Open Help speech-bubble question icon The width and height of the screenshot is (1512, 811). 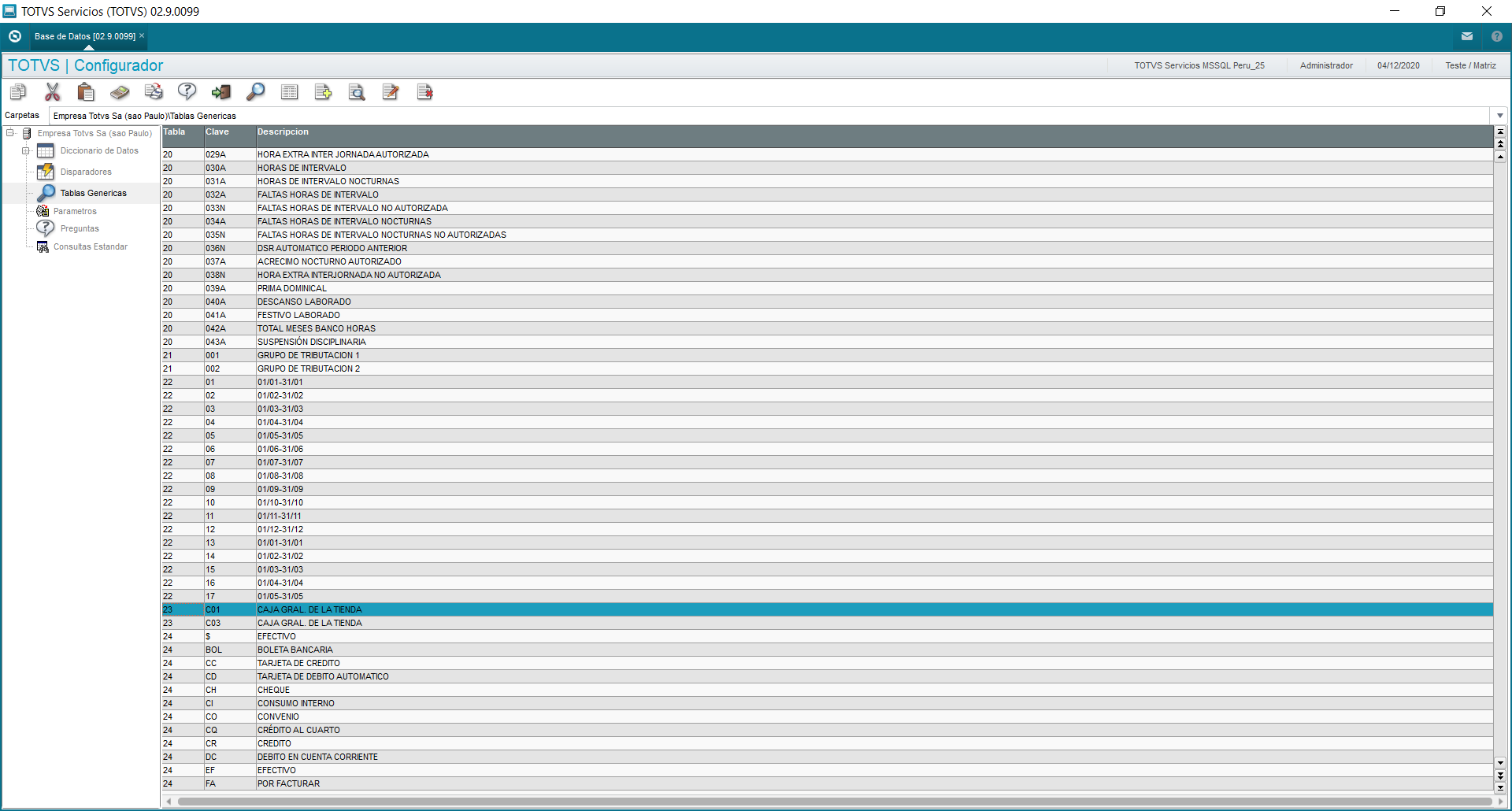pyautogui.click(x=187, y=92)
